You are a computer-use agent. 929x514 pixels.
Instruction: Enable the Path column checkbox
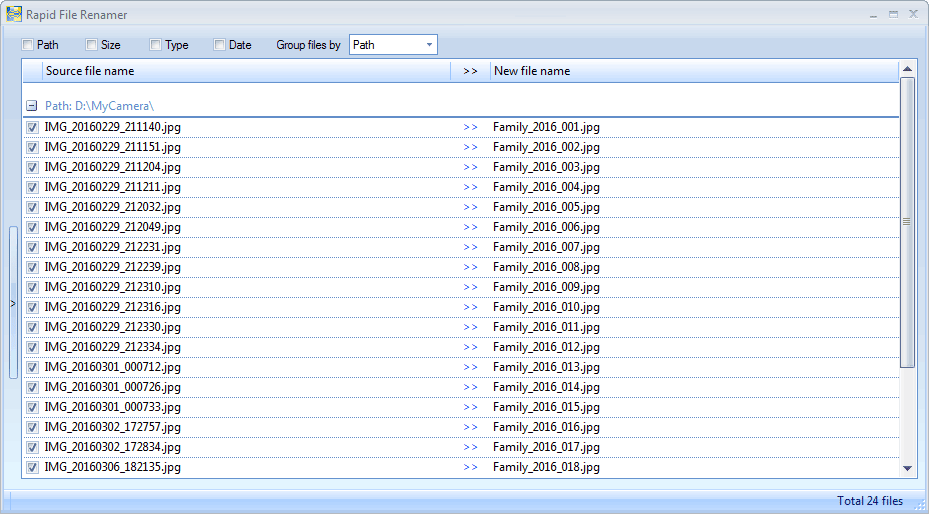28,45
